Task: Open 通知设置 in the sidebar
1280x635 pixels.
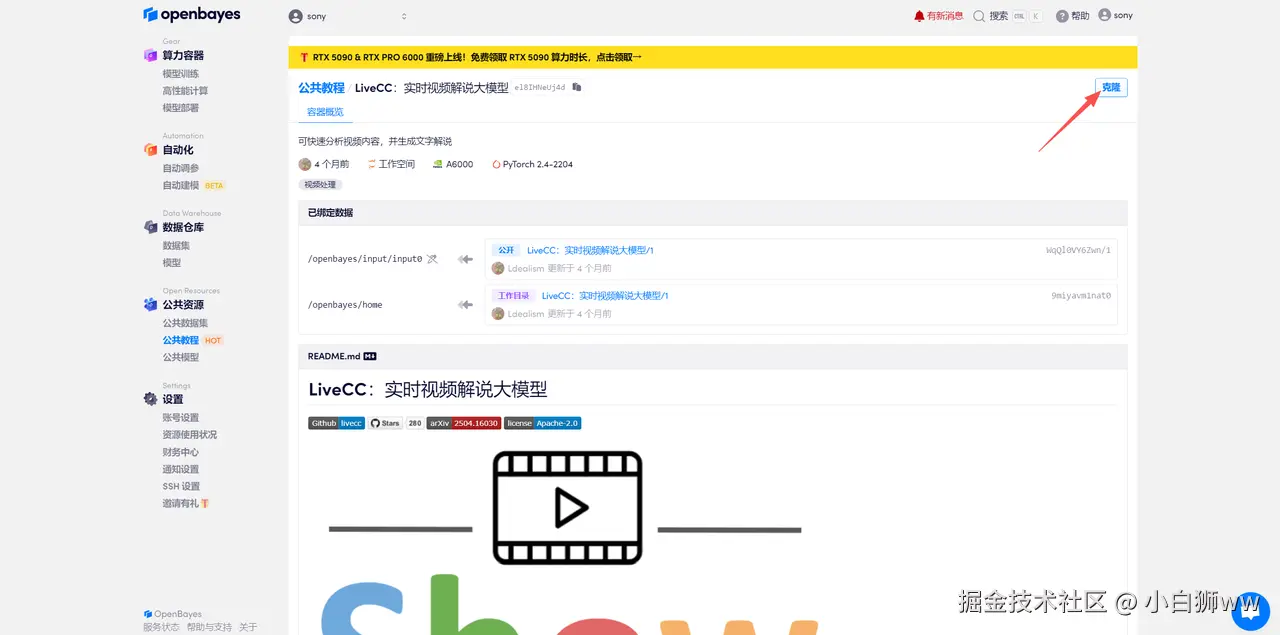Action: 181,468
